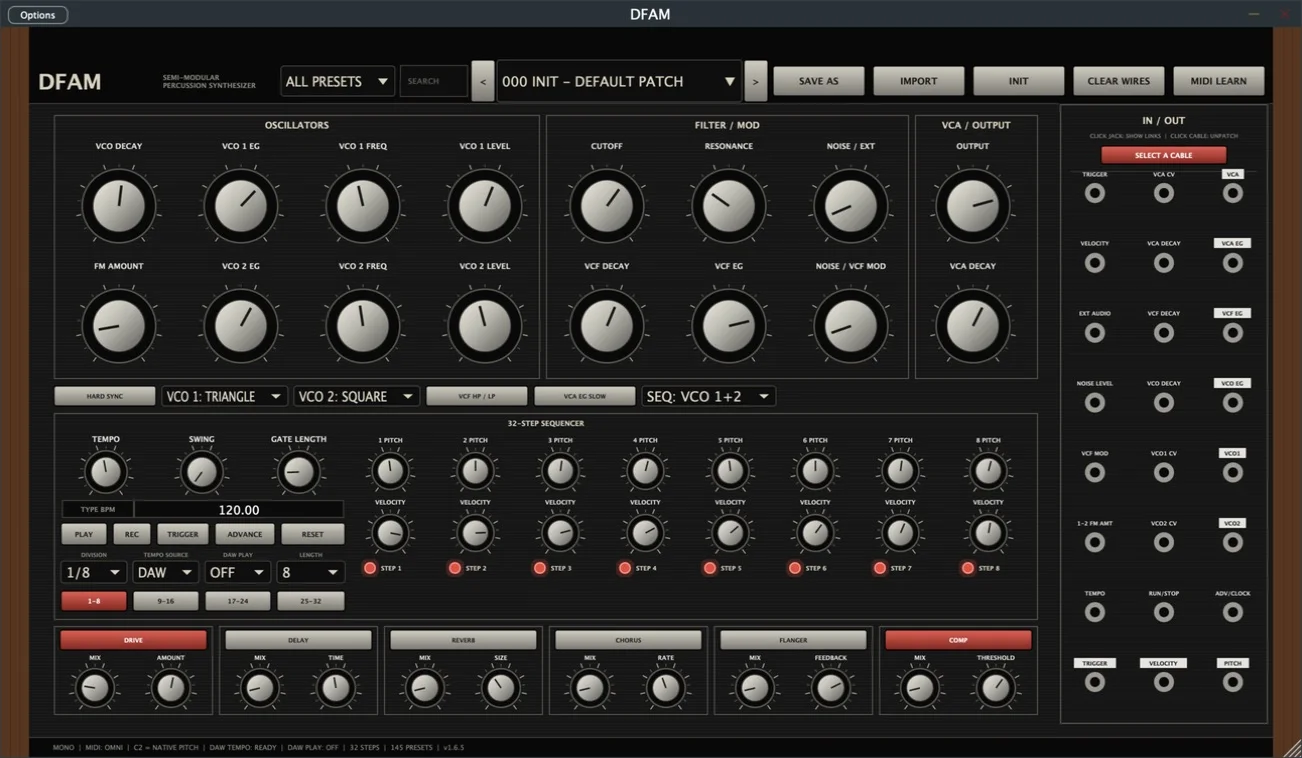
Task: Switch to steps 25-32 page
Action: point(311,601)
